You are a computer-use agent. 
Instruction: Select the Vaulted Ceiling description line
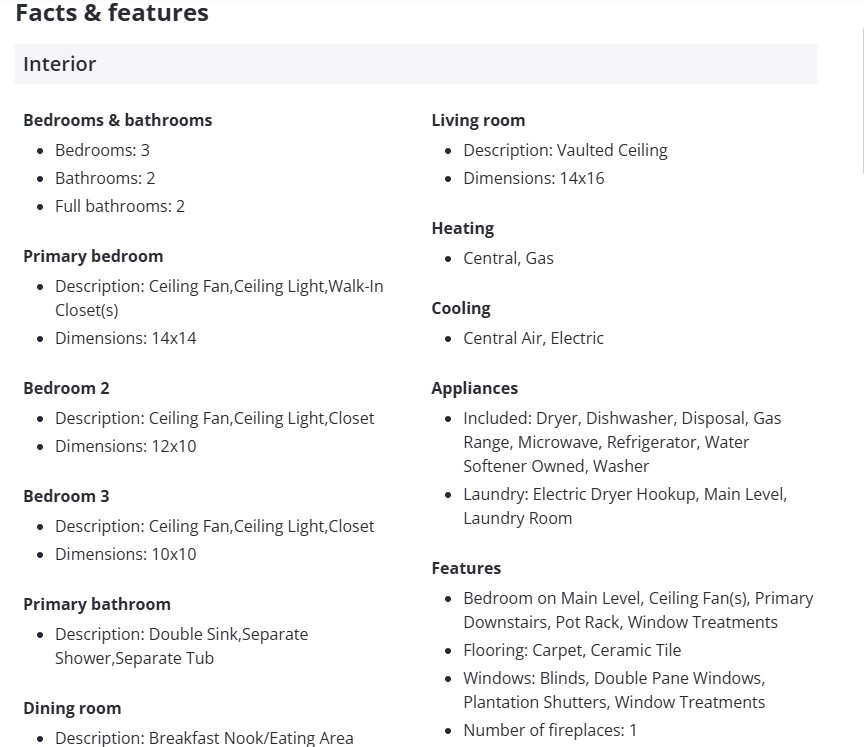[x=565, y=150]
